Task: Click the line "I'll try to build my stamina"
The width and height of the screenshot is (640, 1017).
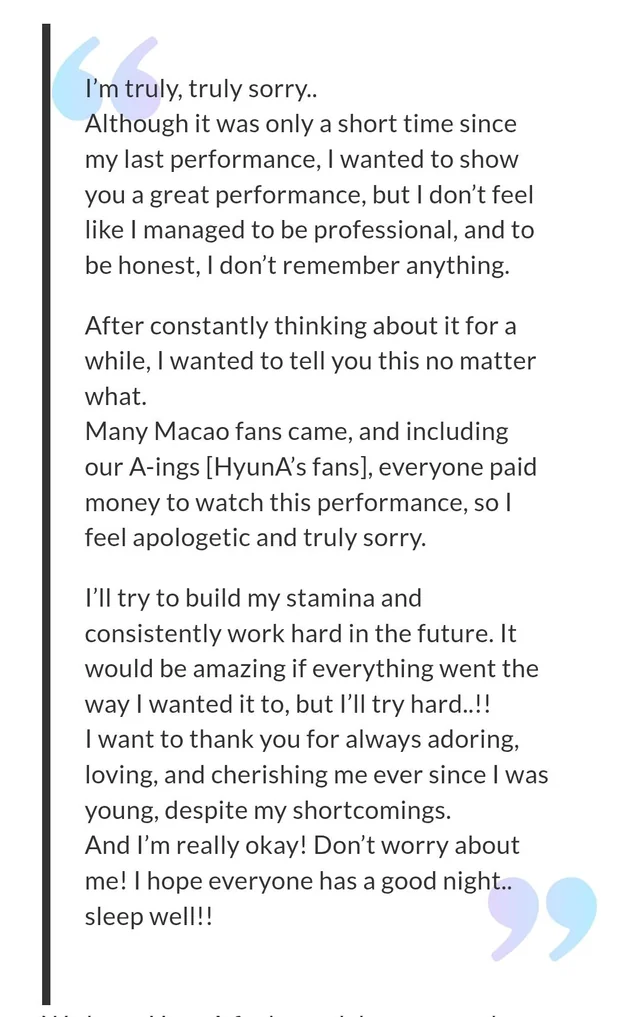Action: (x=253, y=598)
